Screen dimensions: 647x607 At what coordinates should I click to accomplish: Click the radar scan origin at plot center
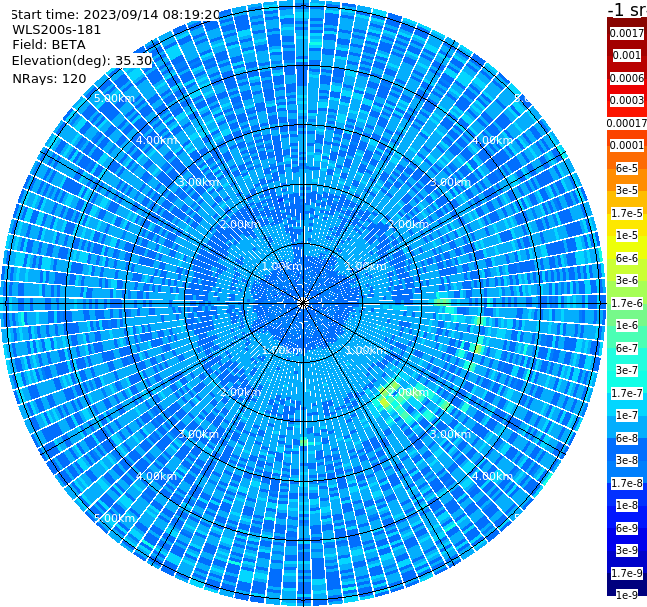303,304
